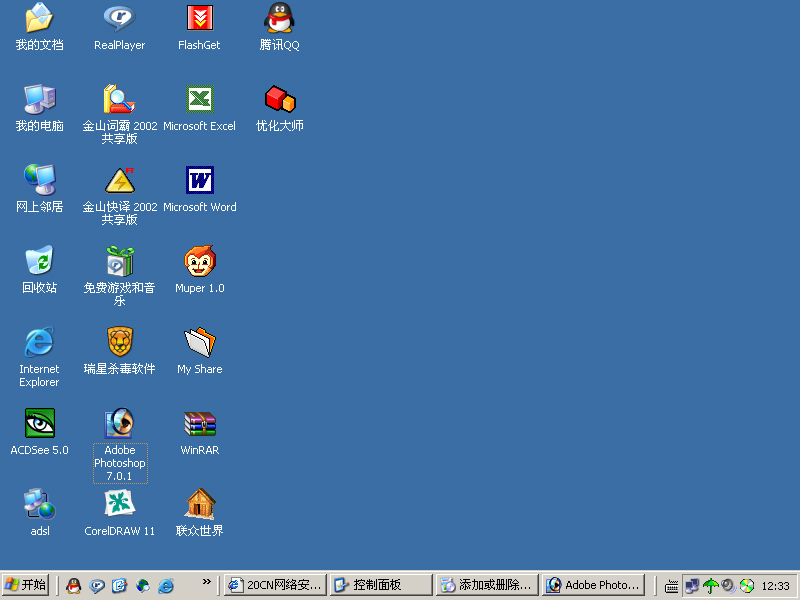Click the third quick launch icon beside RealPlayer
800x600 pixels.
coord(119,585)
